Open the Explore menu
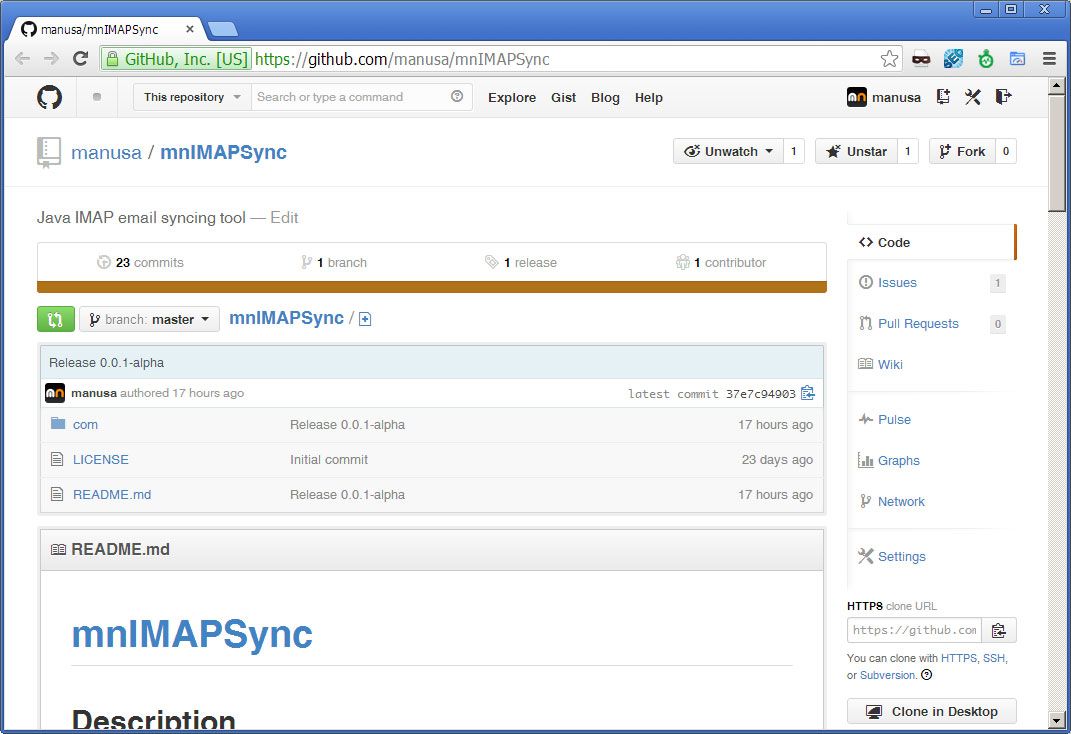The width and height of the screenshot is (1071, 734). pos(512,97)
